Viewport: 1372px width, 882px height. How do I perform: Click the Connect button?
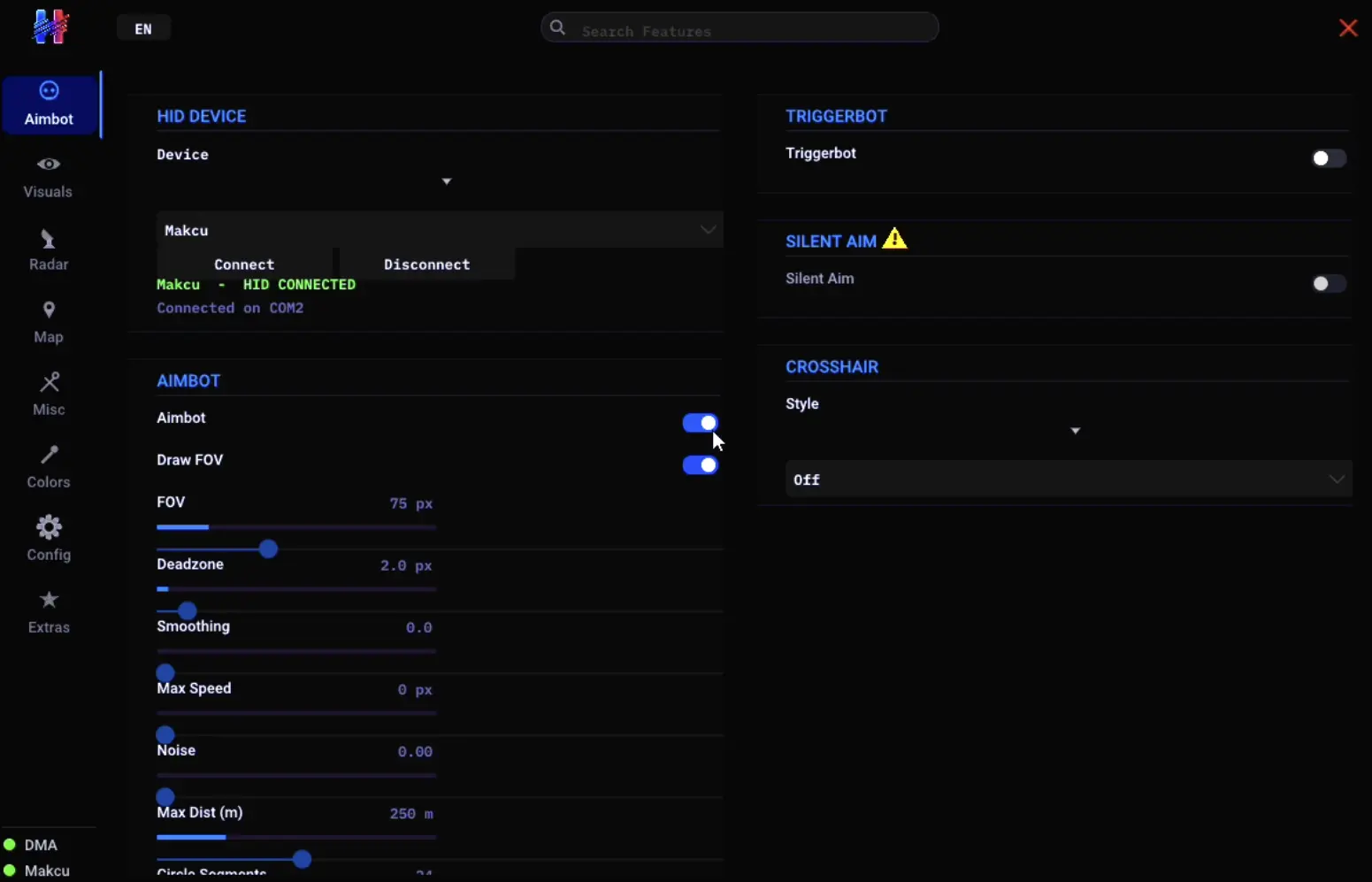pos(244,265)
